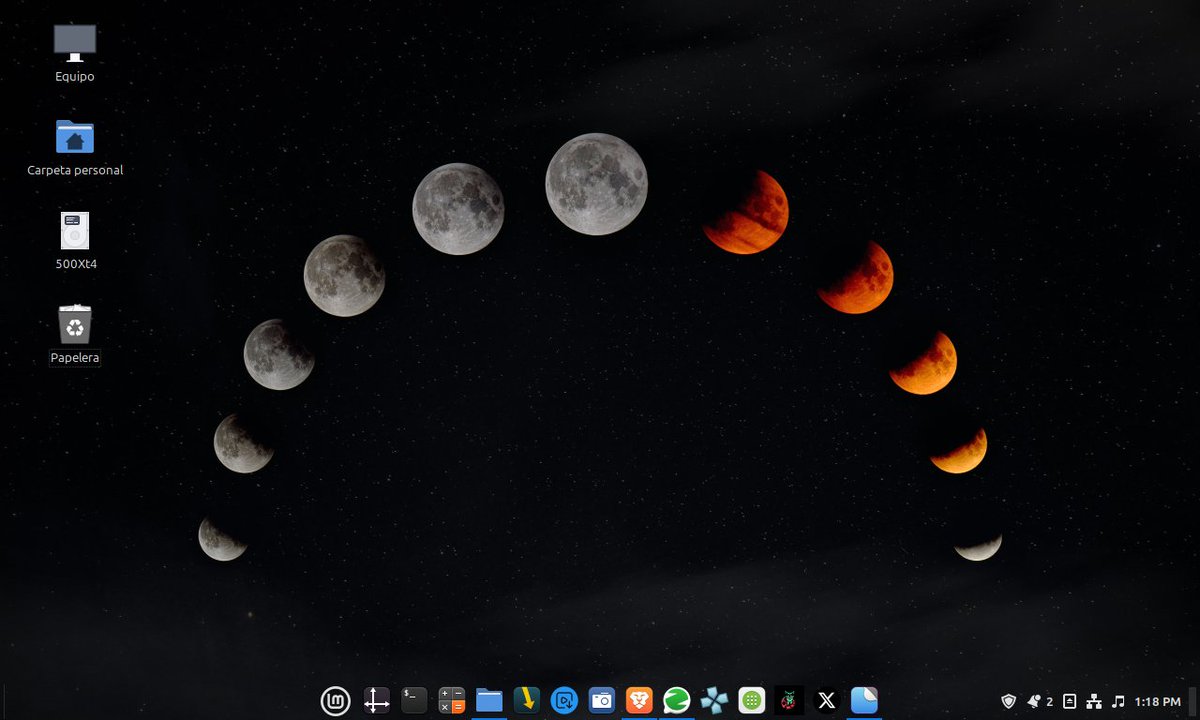Start the PPSSPP emulator

714,700
